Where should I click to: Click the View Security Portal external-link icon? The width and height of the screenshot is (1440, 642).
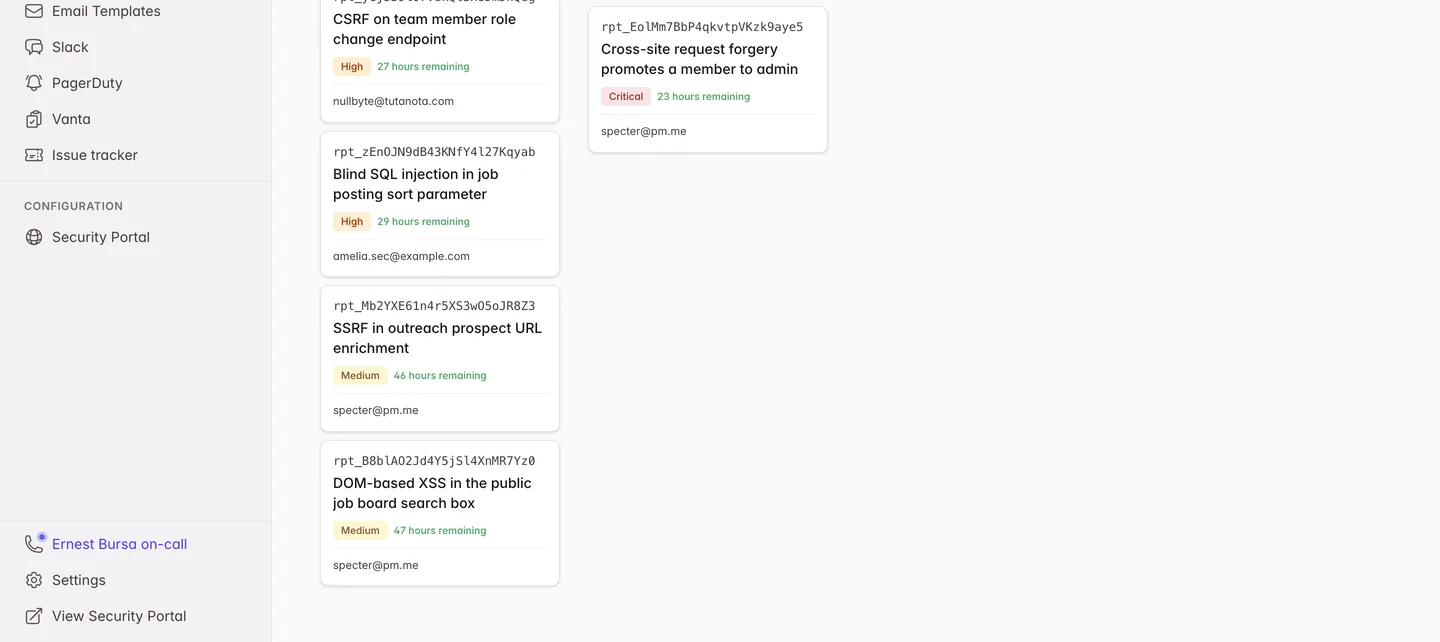[34, 616]
